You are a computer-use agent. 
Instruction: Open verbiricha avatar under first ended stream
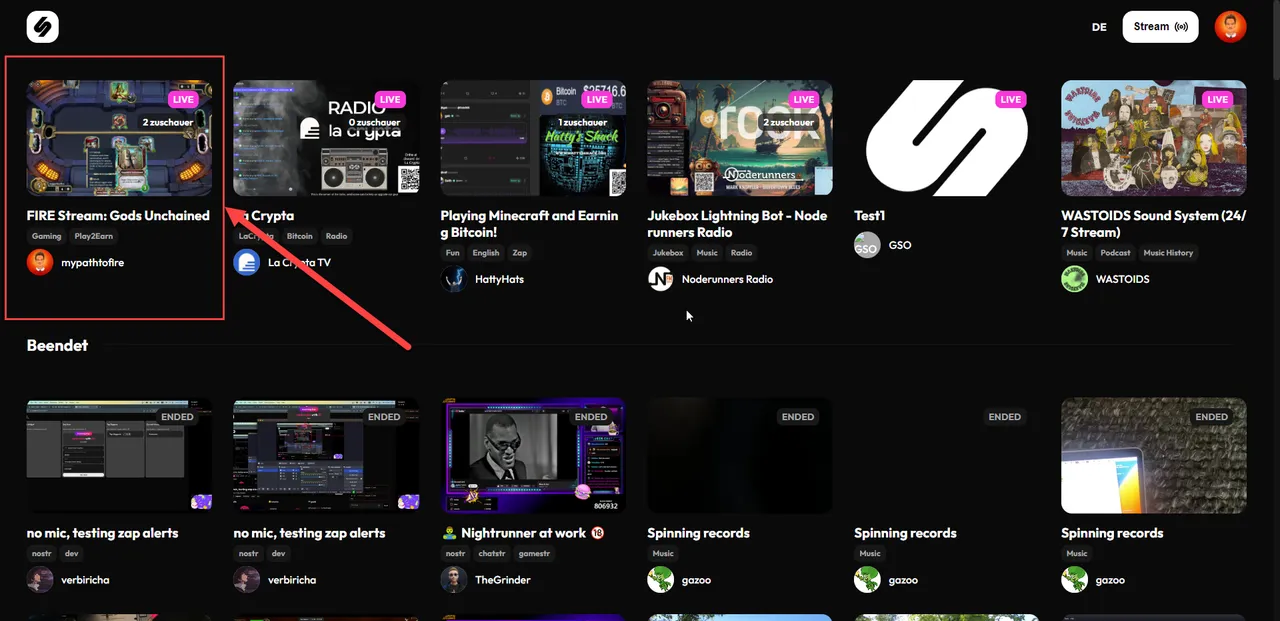40,580
